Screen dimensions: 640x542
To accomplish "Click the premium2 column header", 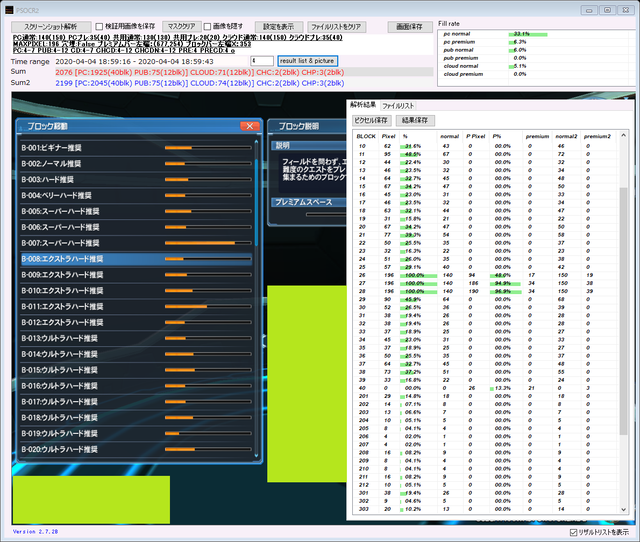I will coord(597,136).
